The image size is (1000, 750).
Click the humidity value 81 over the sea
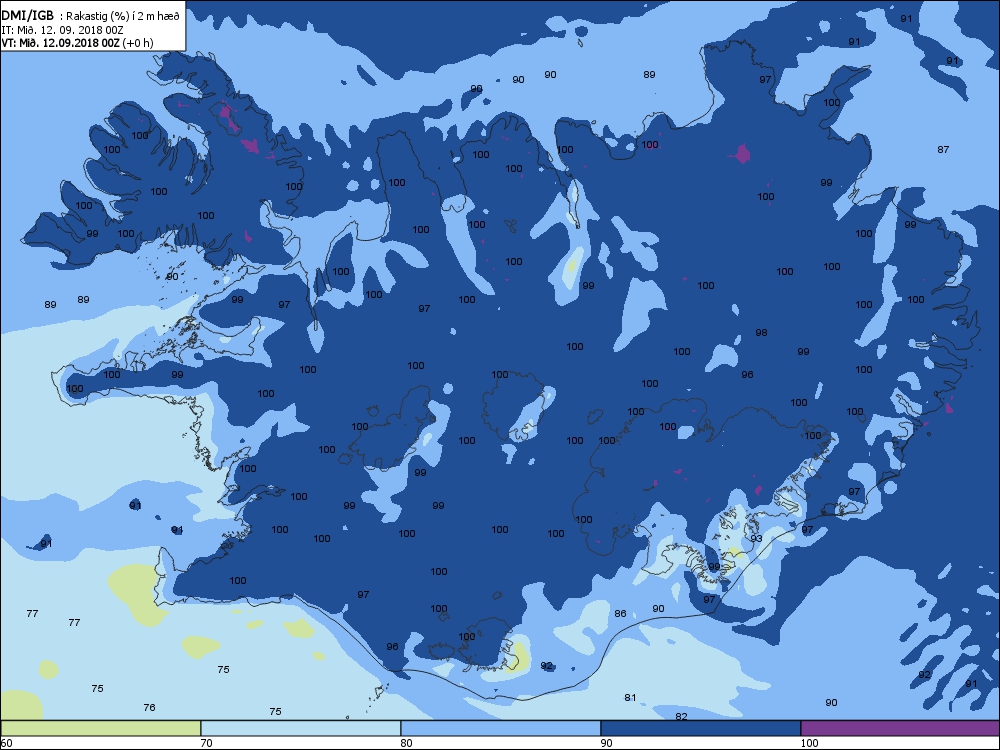pyautogui.click(x=630, y=698)
